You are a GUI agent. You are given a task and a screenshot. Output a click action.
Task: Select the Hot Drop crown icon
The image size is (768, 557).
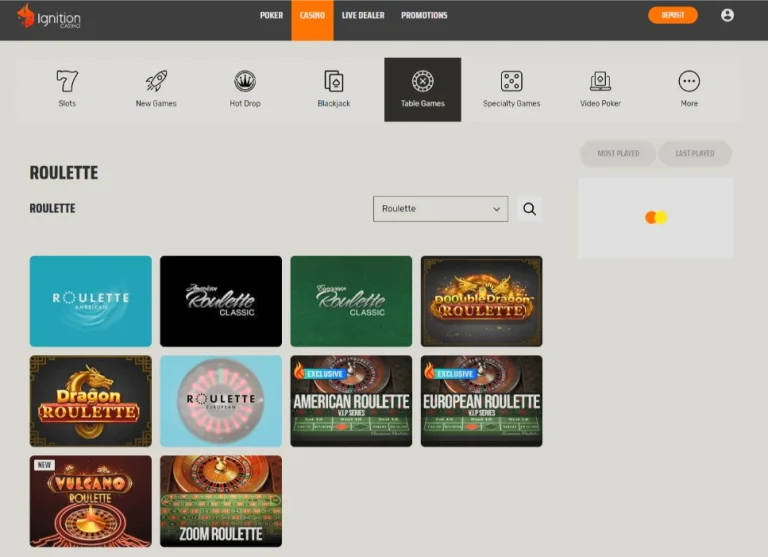245,81
